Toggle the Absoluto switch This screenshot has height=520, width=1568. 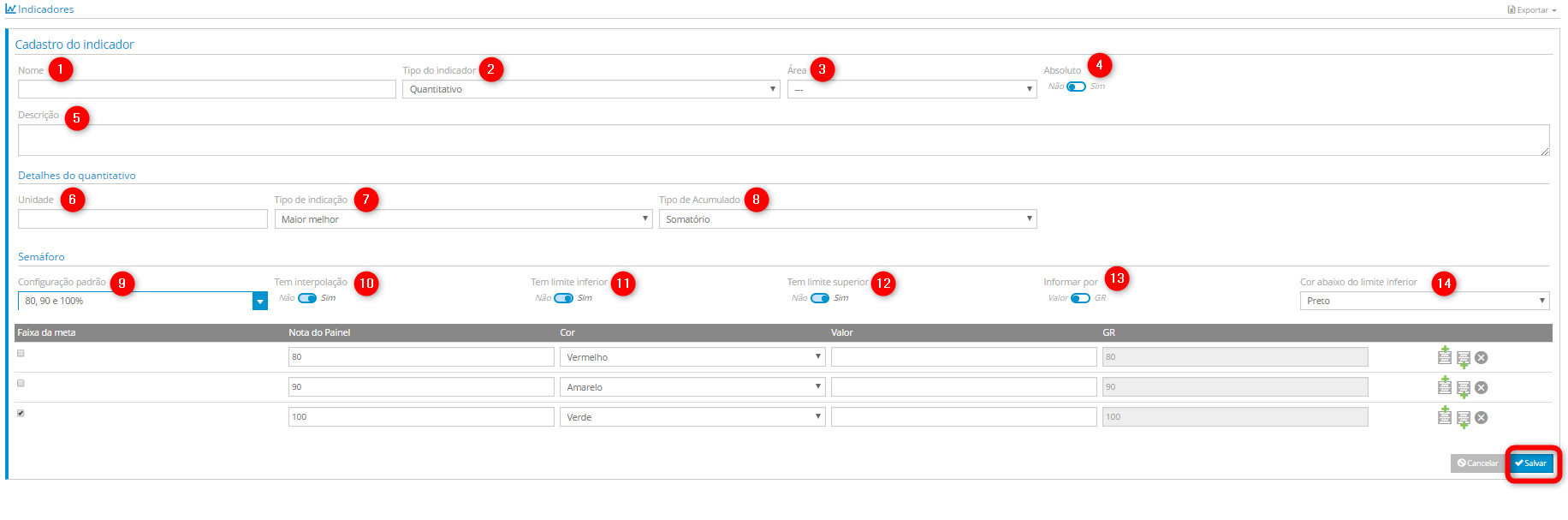click(1076, 87)
